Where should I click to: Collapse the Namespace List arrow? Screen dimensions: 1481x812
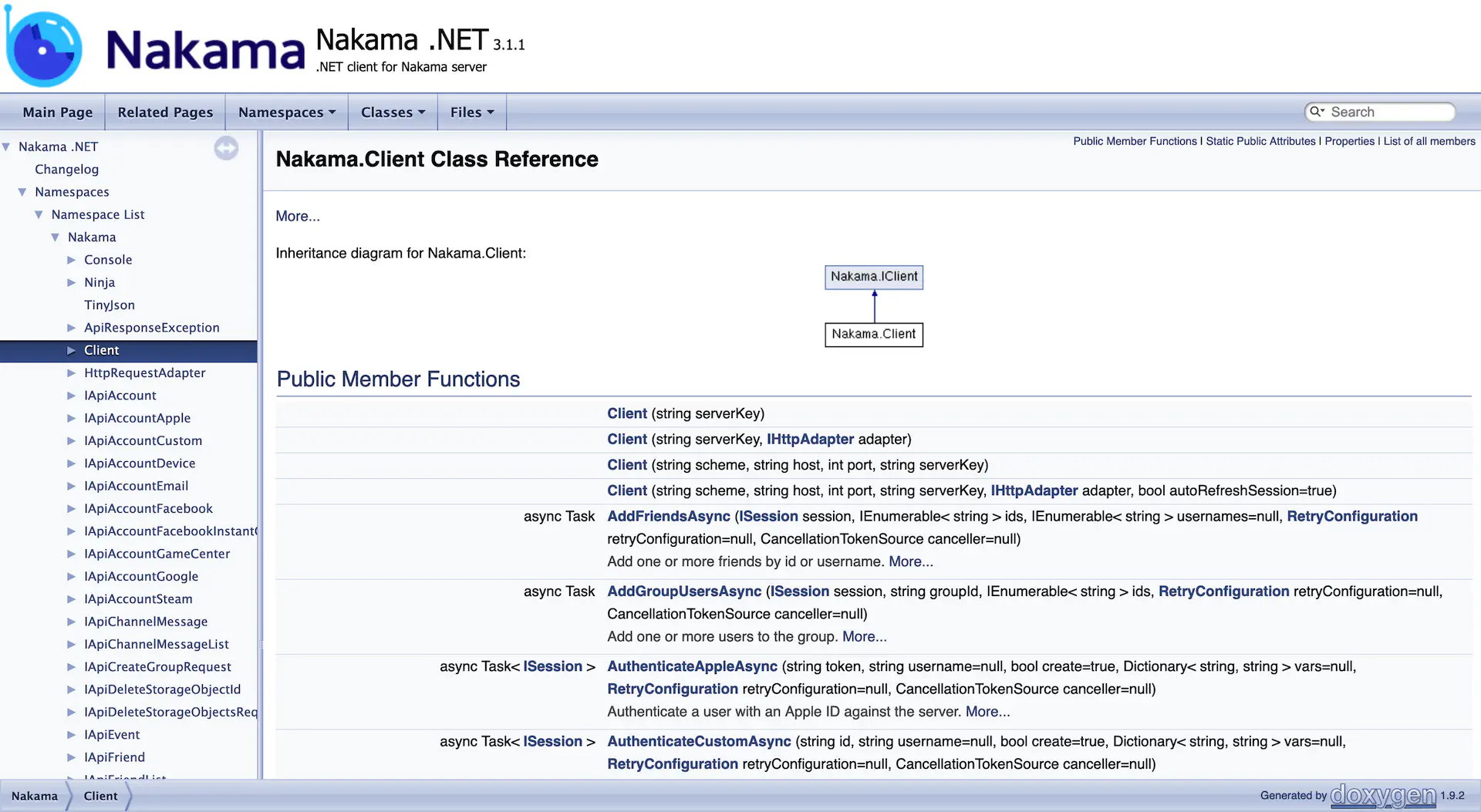(x=39, y=214)
